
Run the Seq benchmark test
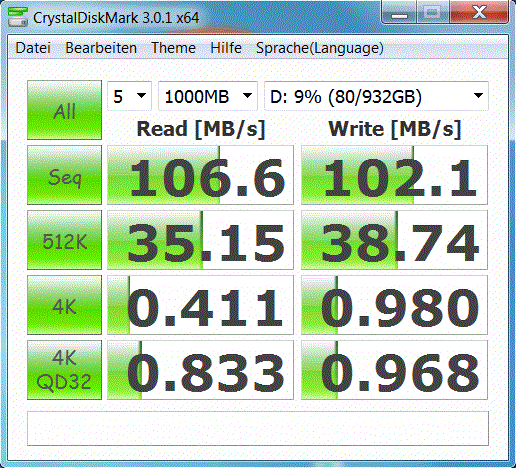[64, 175]
